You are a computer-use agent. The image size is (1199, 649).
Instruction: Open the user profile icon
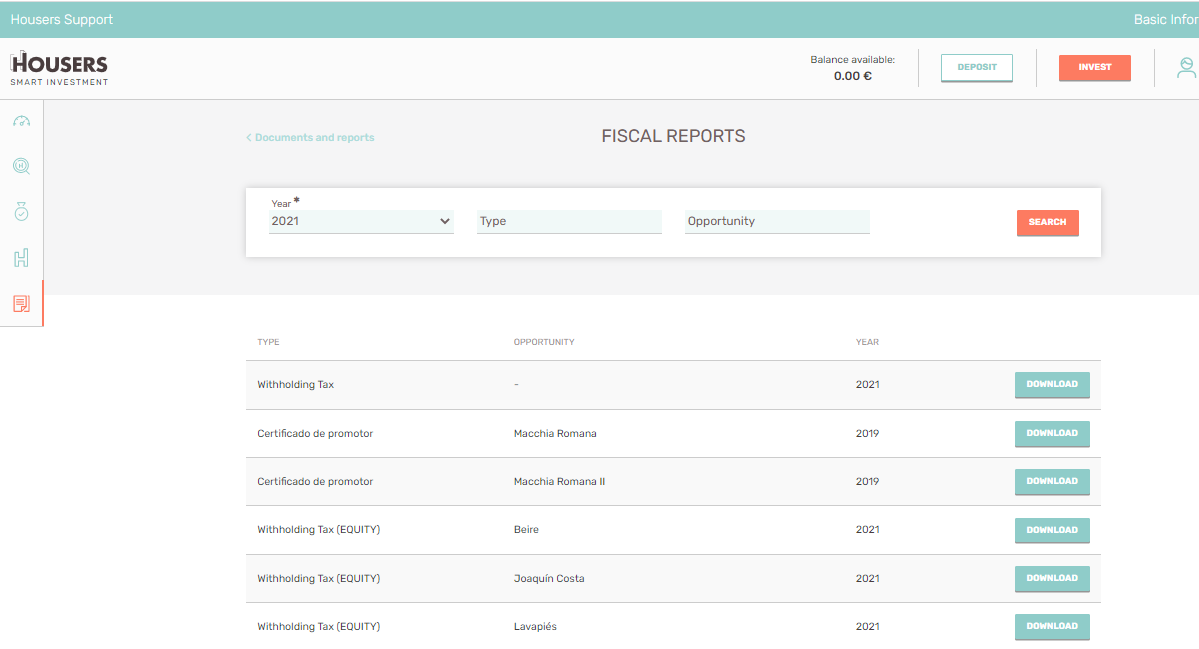tap(1186, 68)
